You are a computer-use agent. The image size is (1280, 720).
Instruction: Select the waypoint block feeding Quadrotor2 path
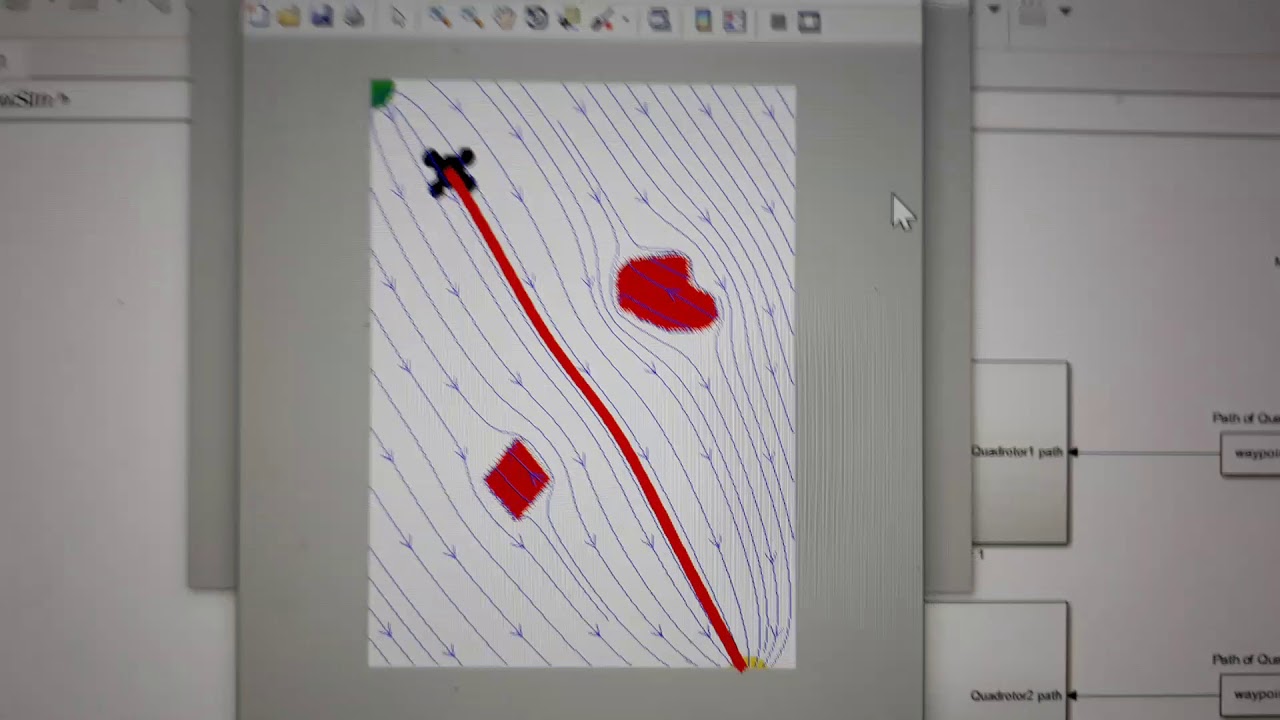point(1250,695)
